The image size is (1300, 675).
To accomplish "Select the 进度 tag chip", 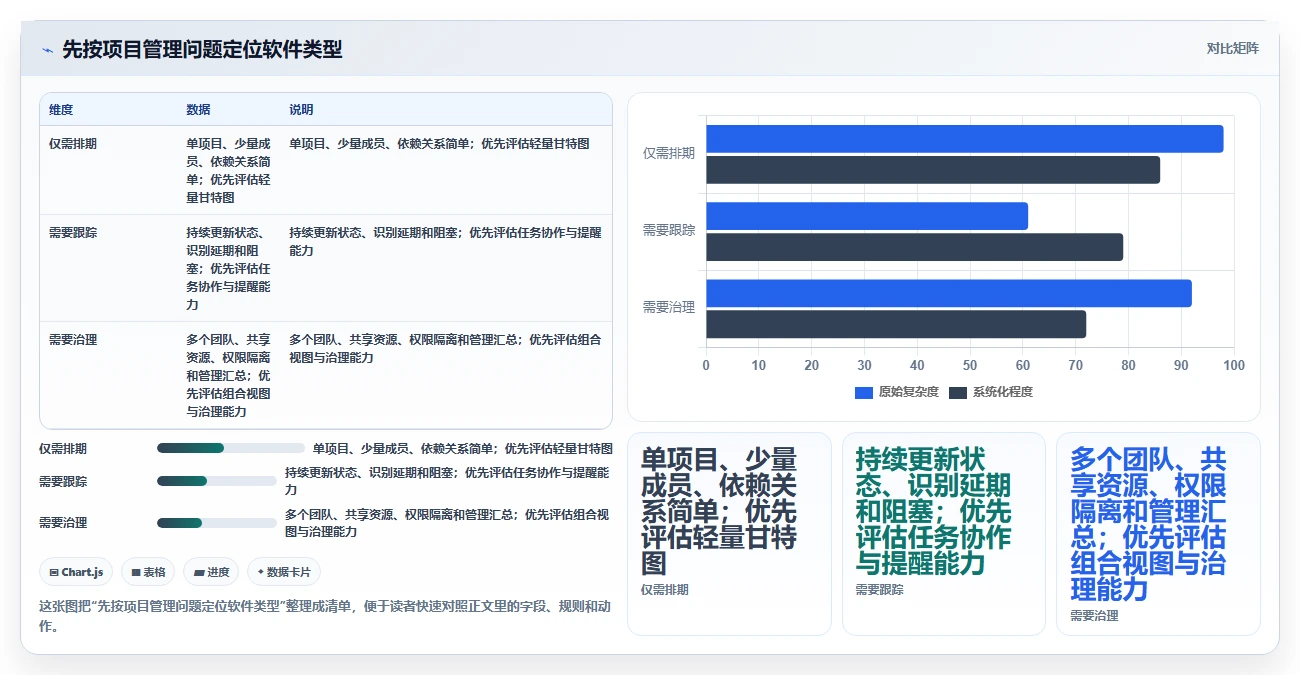I will [211, 572].
